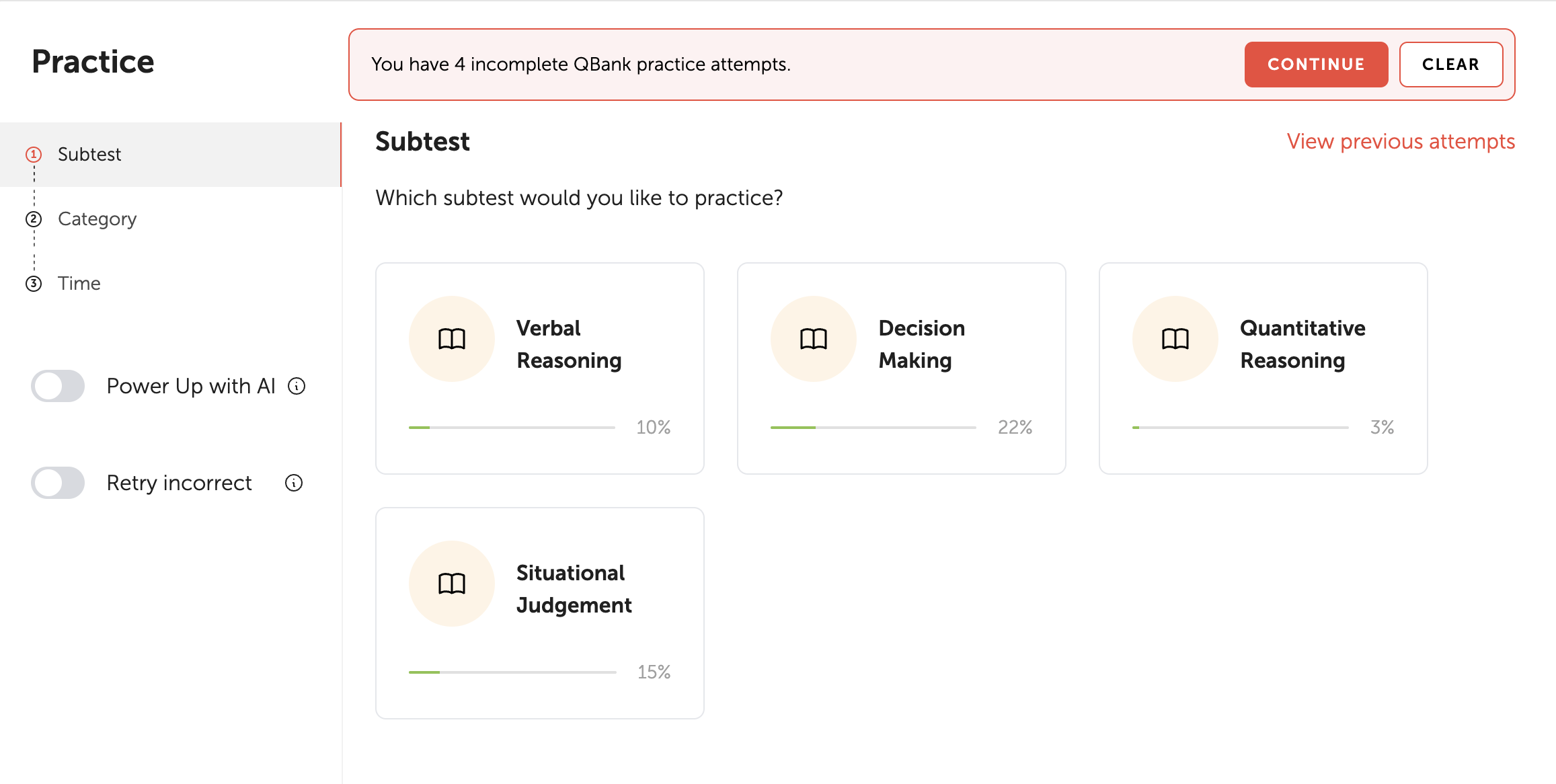Open View previous attempts link

click(x=1401, y=142)
